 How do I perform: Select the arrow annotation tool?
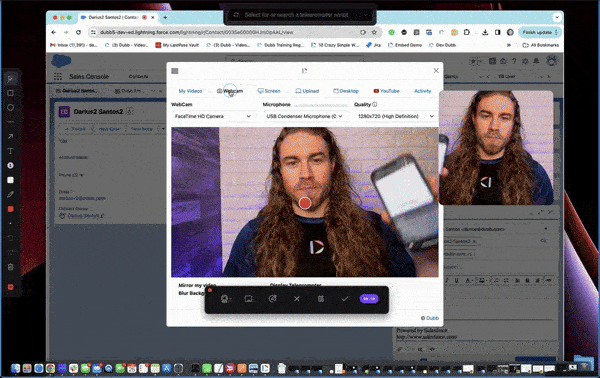pos(10,136)
